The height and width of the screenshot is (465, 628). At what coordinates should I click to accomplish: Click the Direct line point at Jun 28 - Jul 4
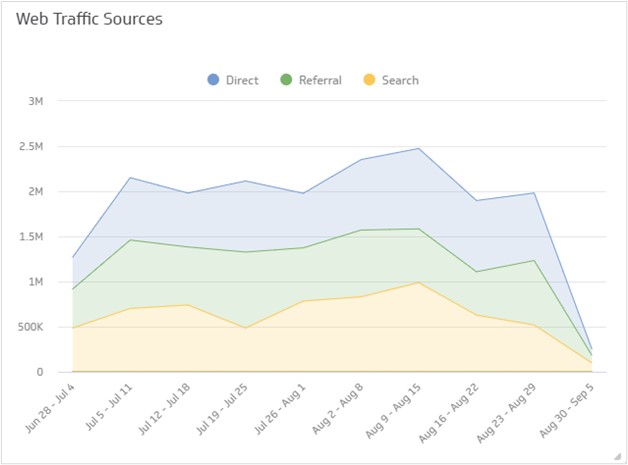[x=72, y=258]
